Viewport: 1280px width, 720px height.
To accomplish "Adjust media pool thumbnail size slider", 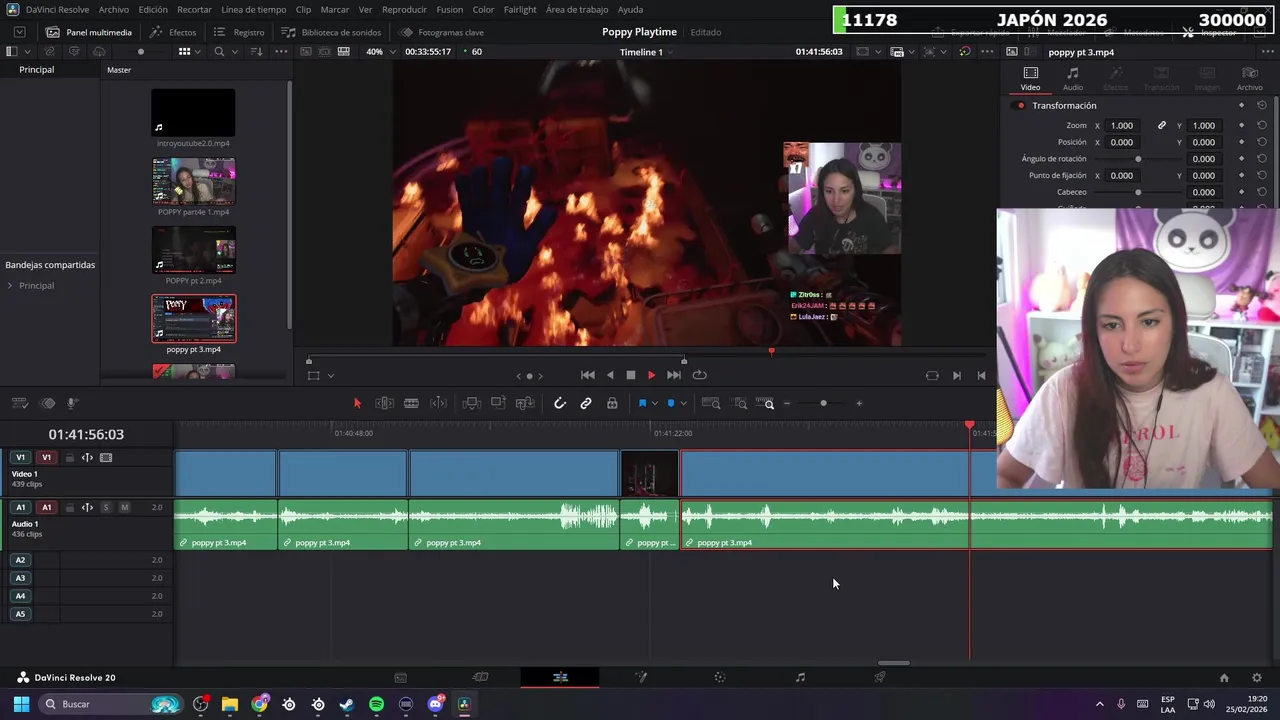I will pyautogui.click(x=140, y=52).
